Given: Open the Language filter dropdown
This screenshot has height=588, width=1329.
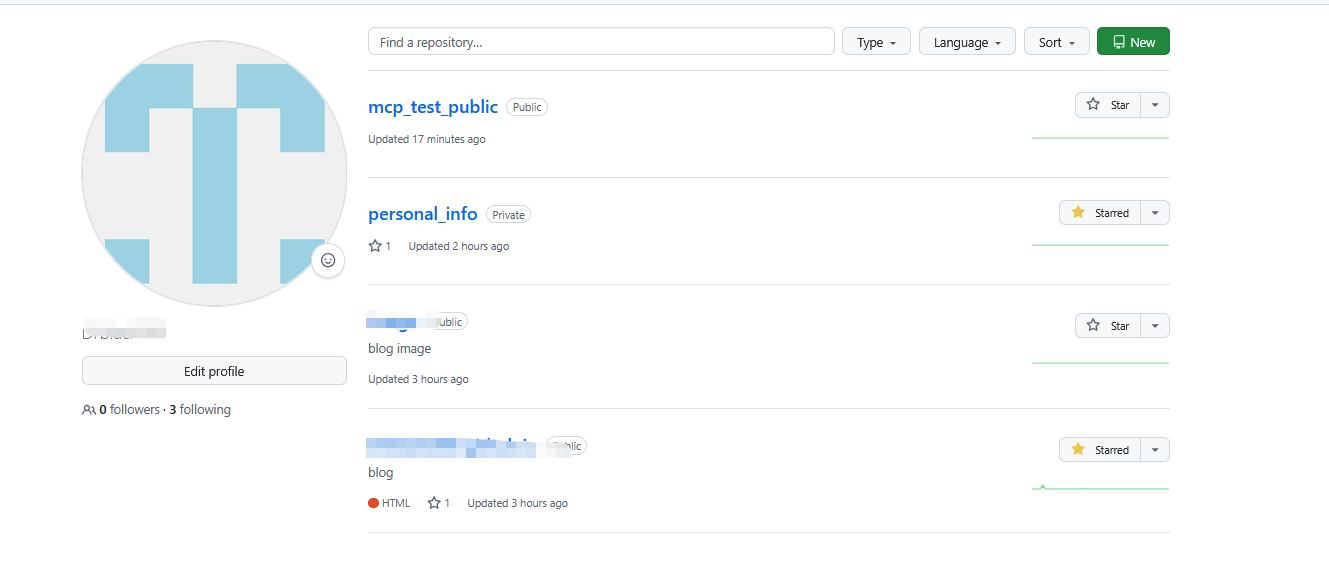Looking at the screenshot, I should 967,42.
